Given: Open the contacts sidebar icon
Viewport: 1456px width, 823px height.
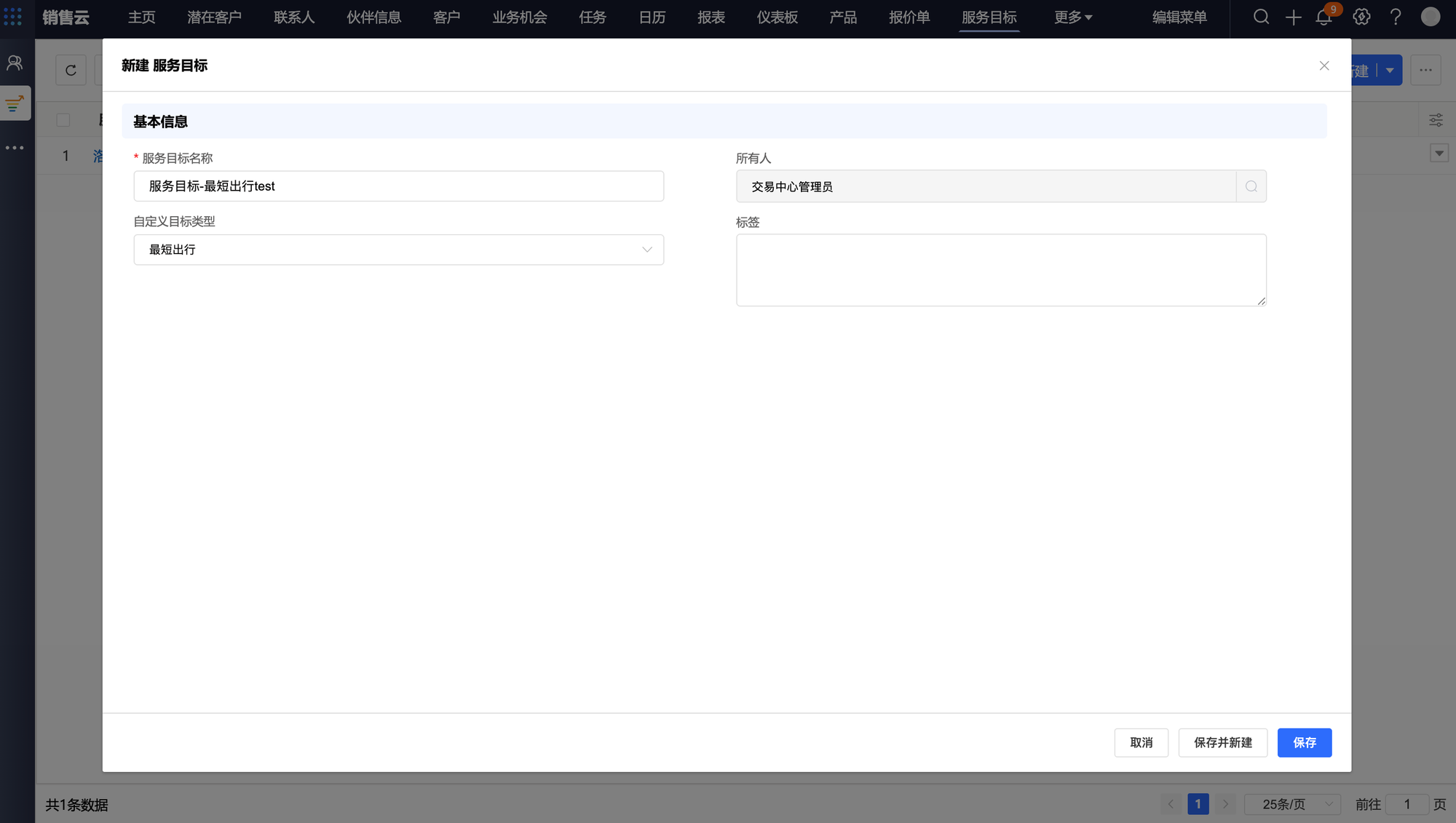Looking at the screenshot, I should (15, 63).
